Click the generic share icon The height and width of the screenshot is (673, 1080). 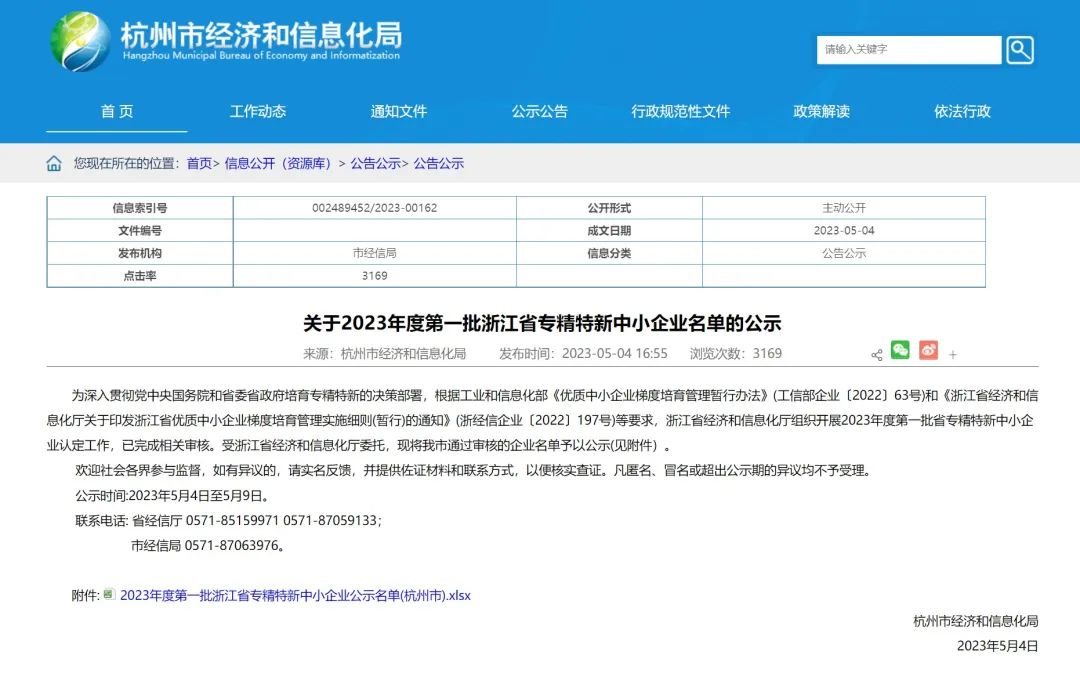[x=876, y=355]
